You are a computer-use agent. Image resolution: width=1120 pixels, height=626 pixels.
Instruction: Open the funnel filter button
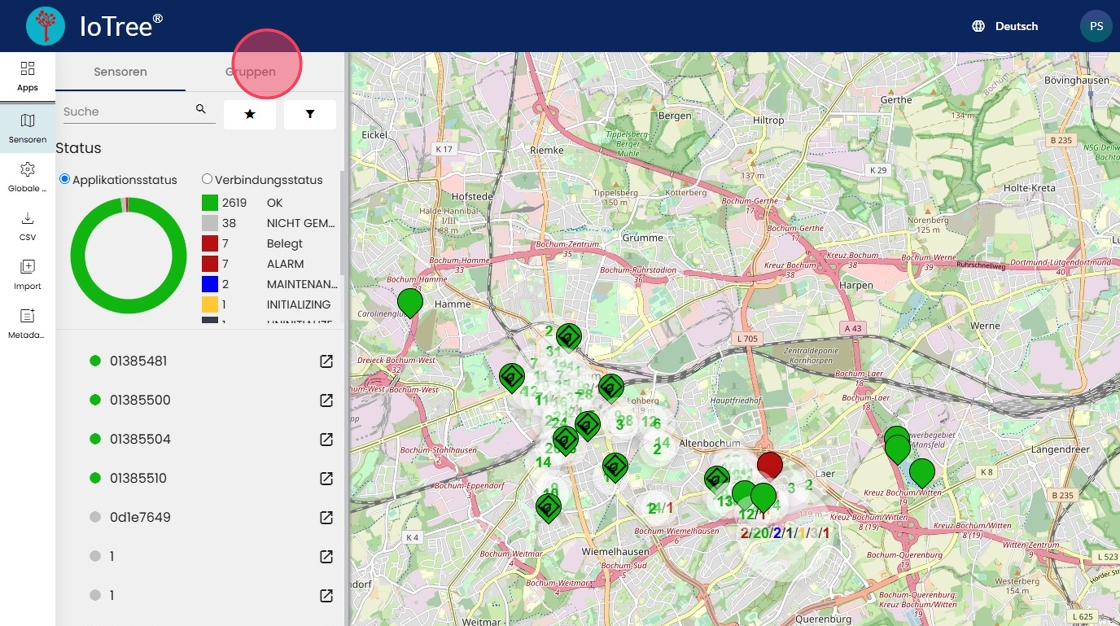[310, 114]
